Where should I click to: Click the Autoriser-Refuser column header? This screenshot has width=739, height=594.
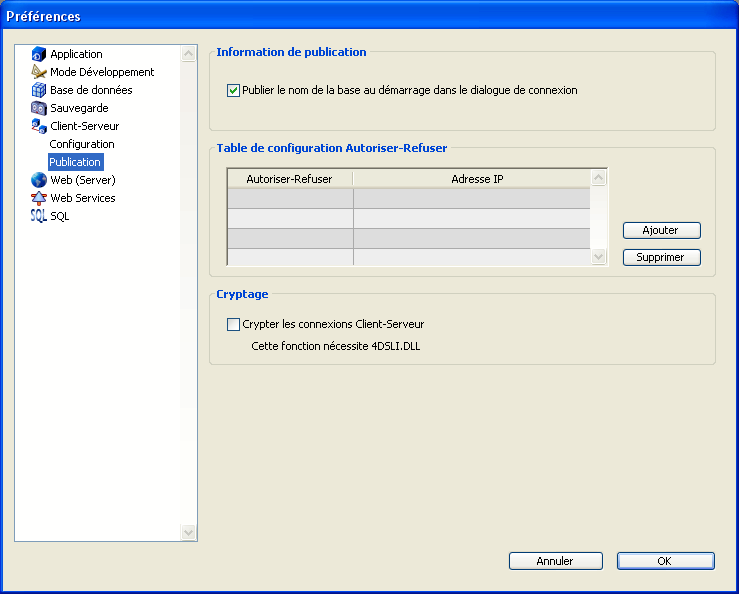point(289,178)
